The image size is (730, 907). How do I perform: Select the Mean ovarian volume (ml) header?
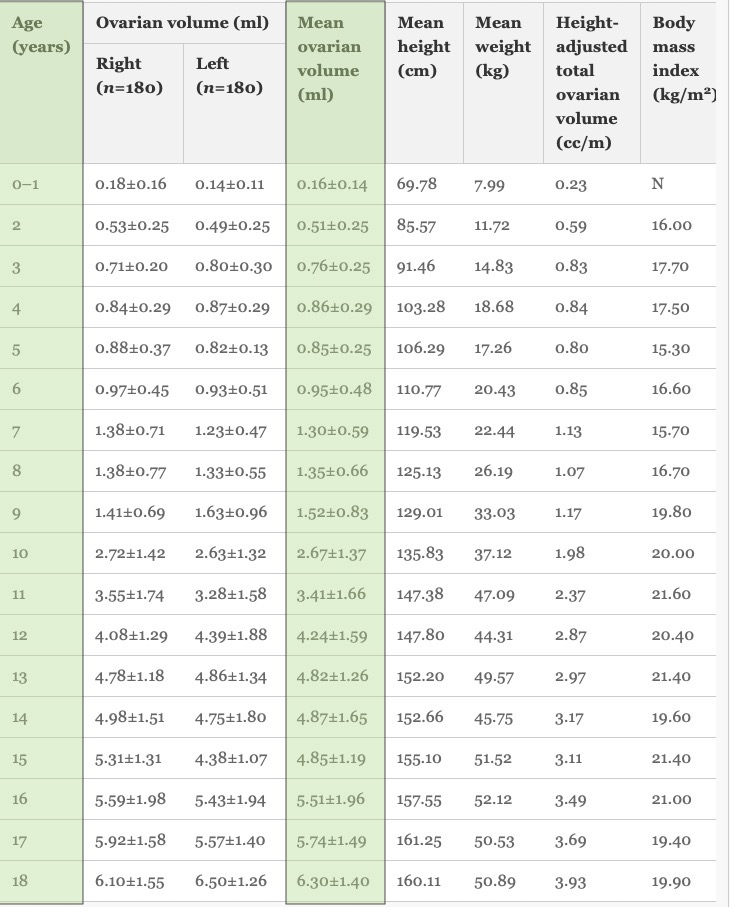(x=335, y=82)
